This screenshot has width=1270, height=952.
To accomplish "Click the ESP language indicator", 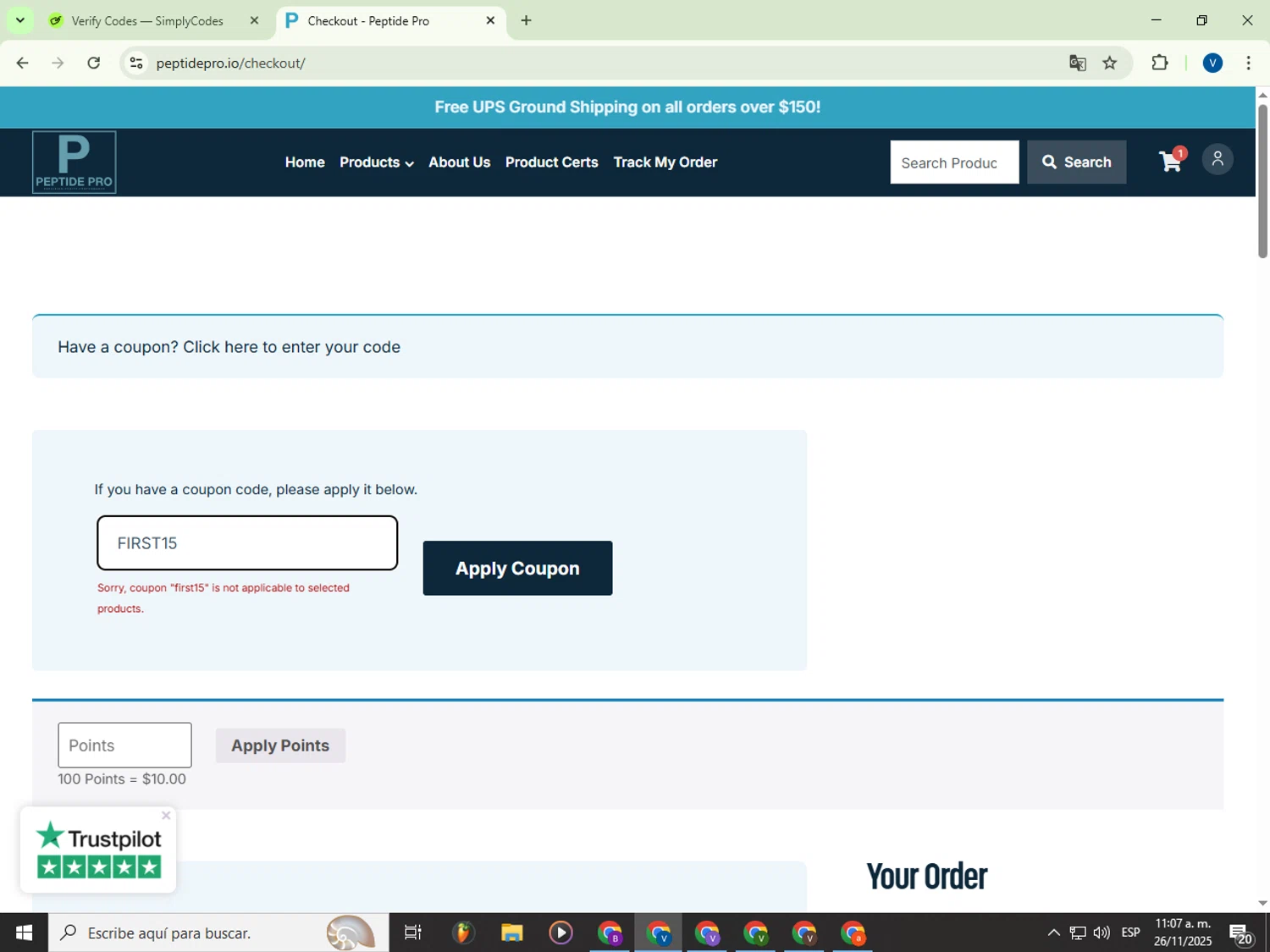I will point(1130,933).
